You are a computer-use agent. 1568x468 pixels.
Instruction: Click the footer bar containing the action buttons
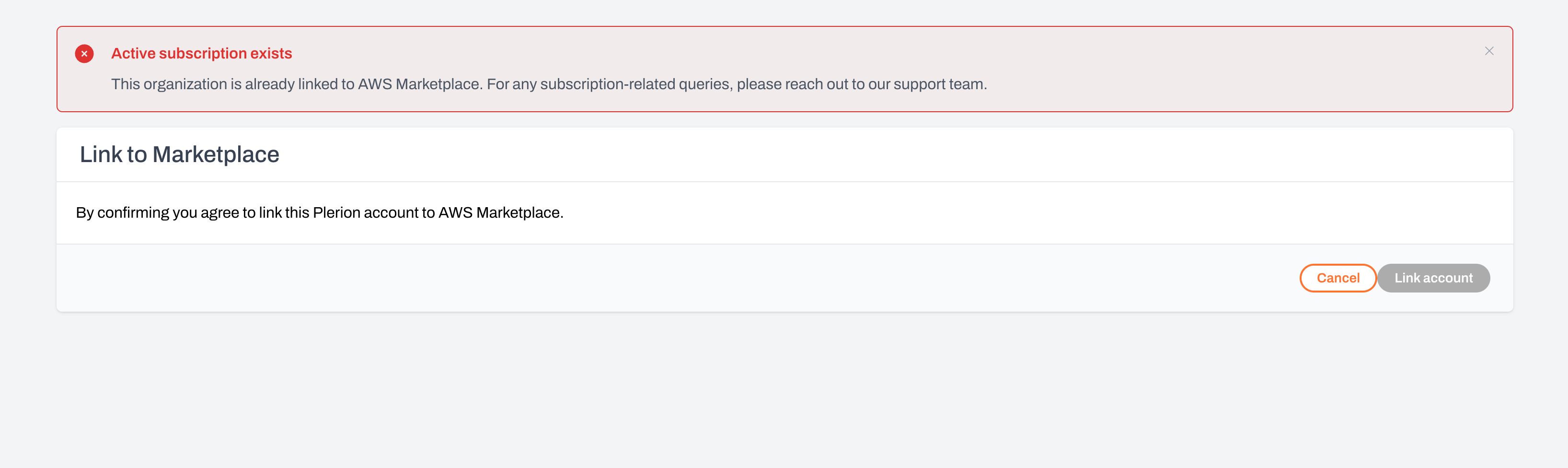pyautogui.click(x=784, y=278)
